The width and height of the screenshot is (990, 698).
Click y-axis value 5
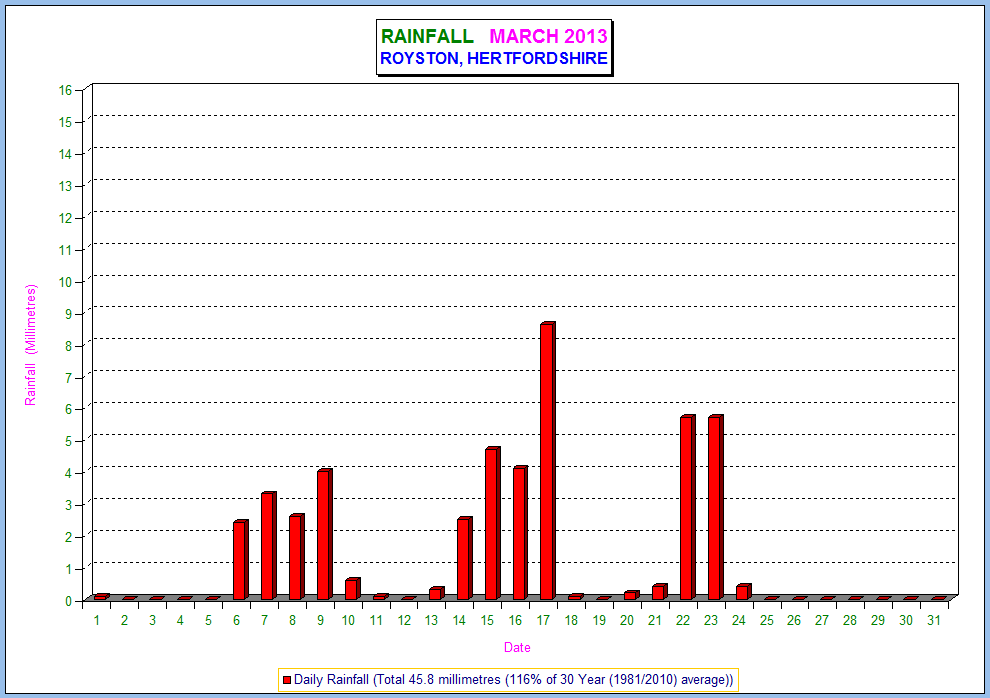point(69,442)
